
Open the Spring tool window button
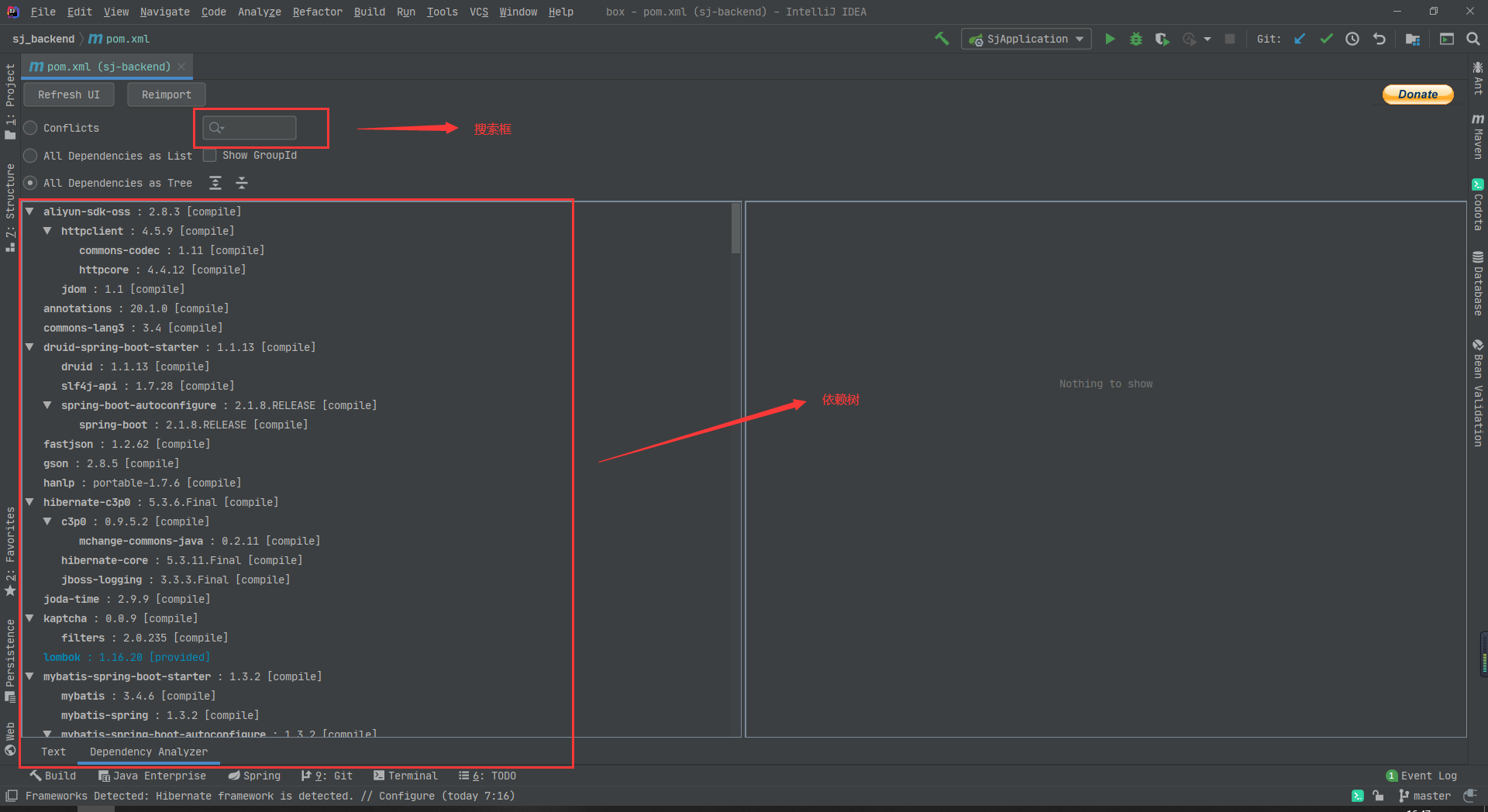click(x=254, y=776)
